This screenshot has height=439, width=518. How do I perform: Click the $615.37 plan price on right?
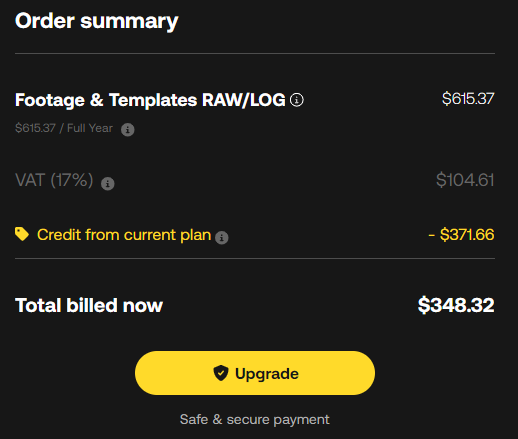[x=468, y=99]
